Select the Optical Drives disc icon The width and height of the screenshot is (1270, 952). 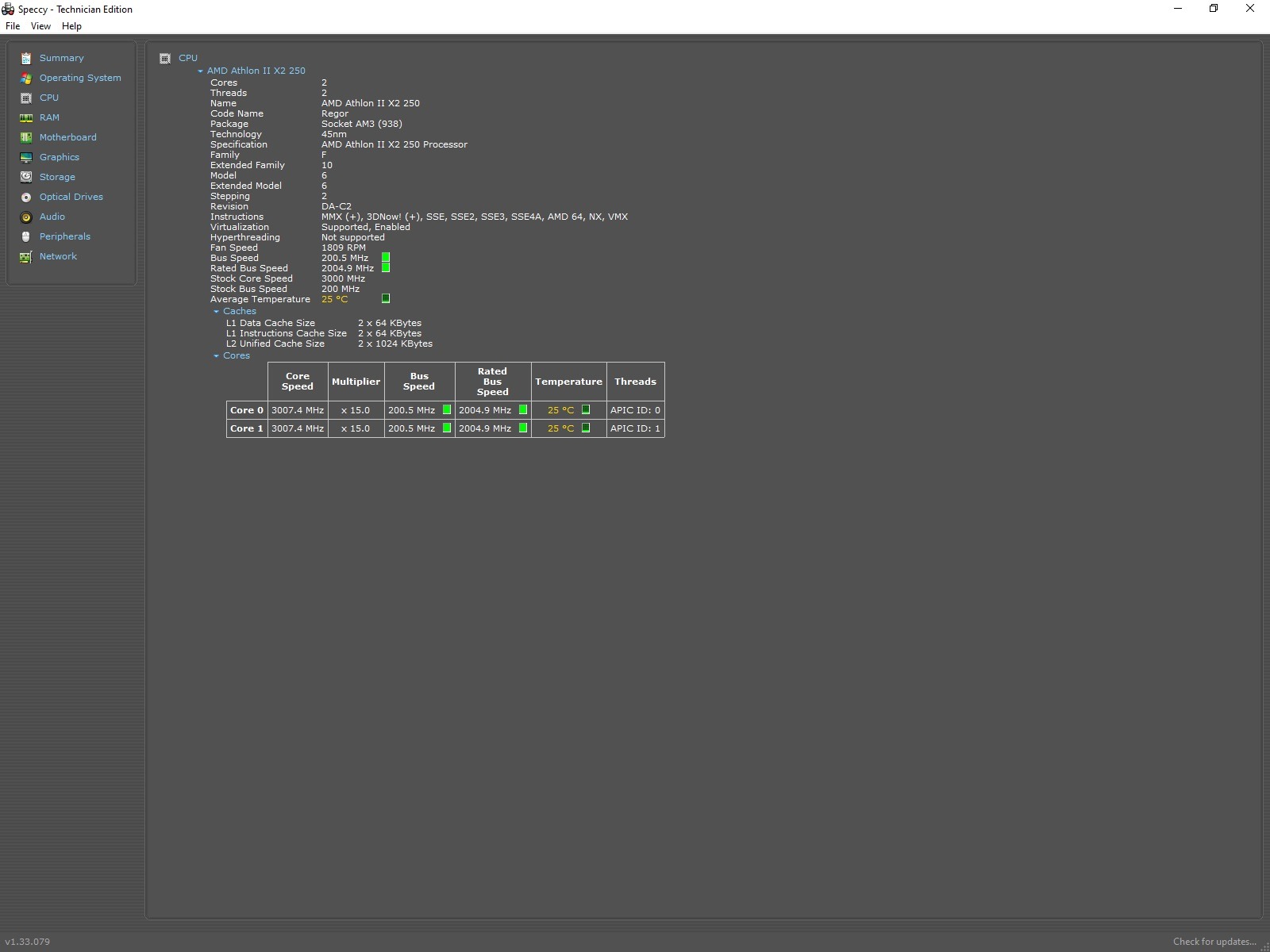coord(26,197)
